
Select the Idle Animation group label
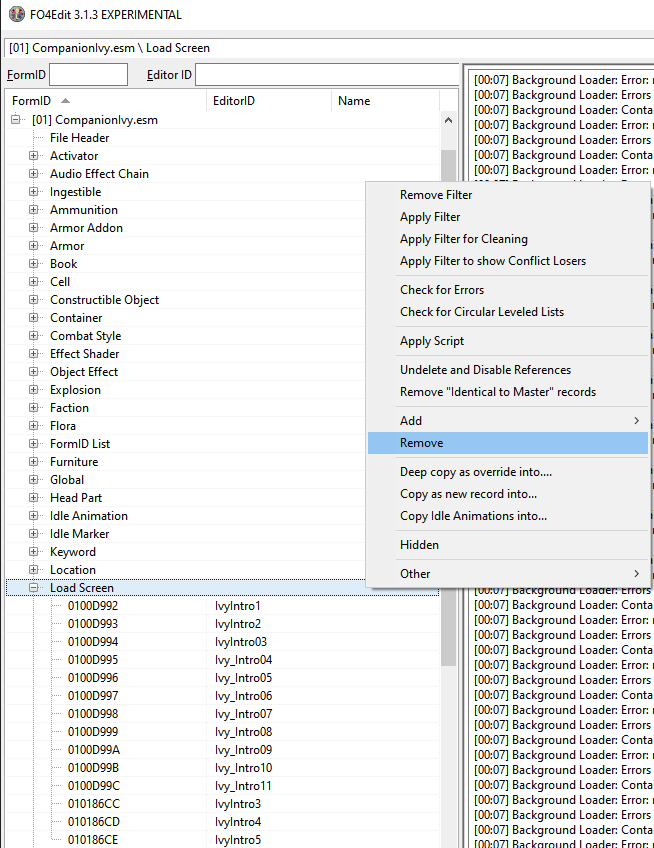(x=89, y=515)
